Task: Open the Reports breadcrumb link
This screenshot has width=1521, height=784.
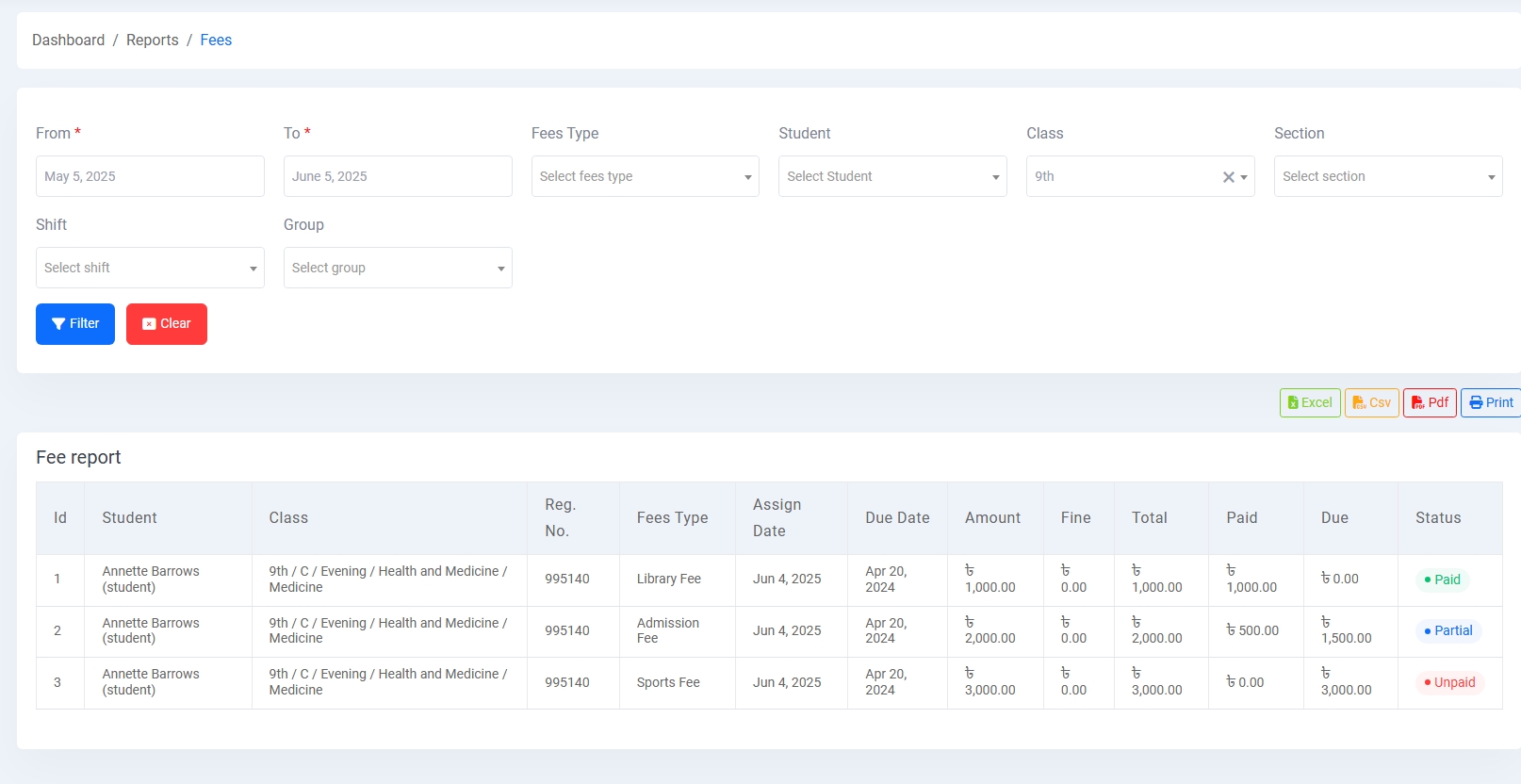Action: [153, 40]
